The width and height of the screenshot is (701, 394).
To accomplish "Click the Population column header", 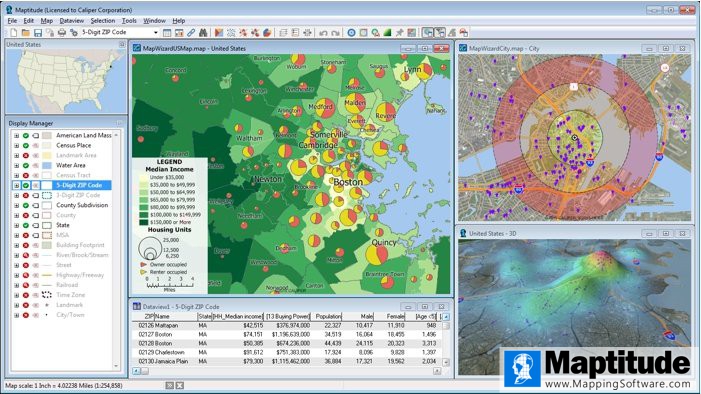I will (x=328, y=316).
